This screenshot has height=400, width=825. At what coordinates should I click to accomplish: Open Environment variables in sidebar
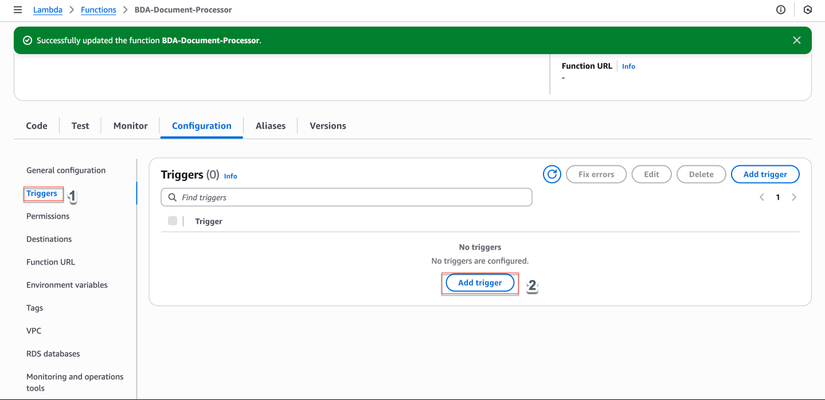67,285
